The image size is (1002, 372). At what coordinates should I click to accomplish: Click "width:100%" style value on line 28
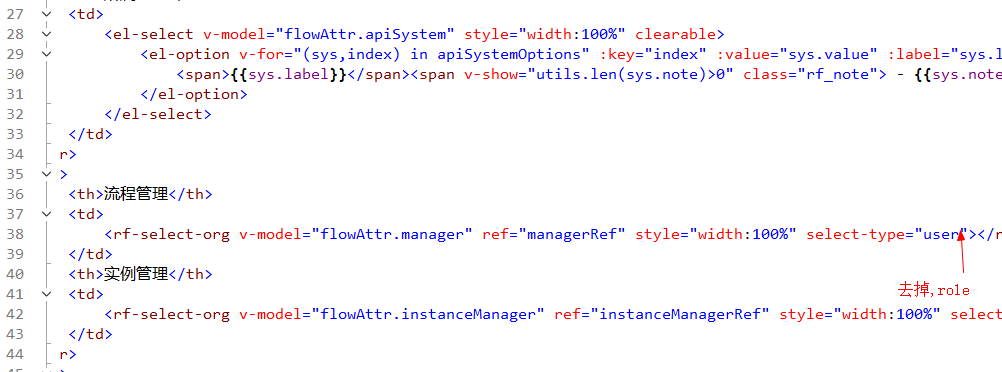pyautogui.click(x=571, y=35)
